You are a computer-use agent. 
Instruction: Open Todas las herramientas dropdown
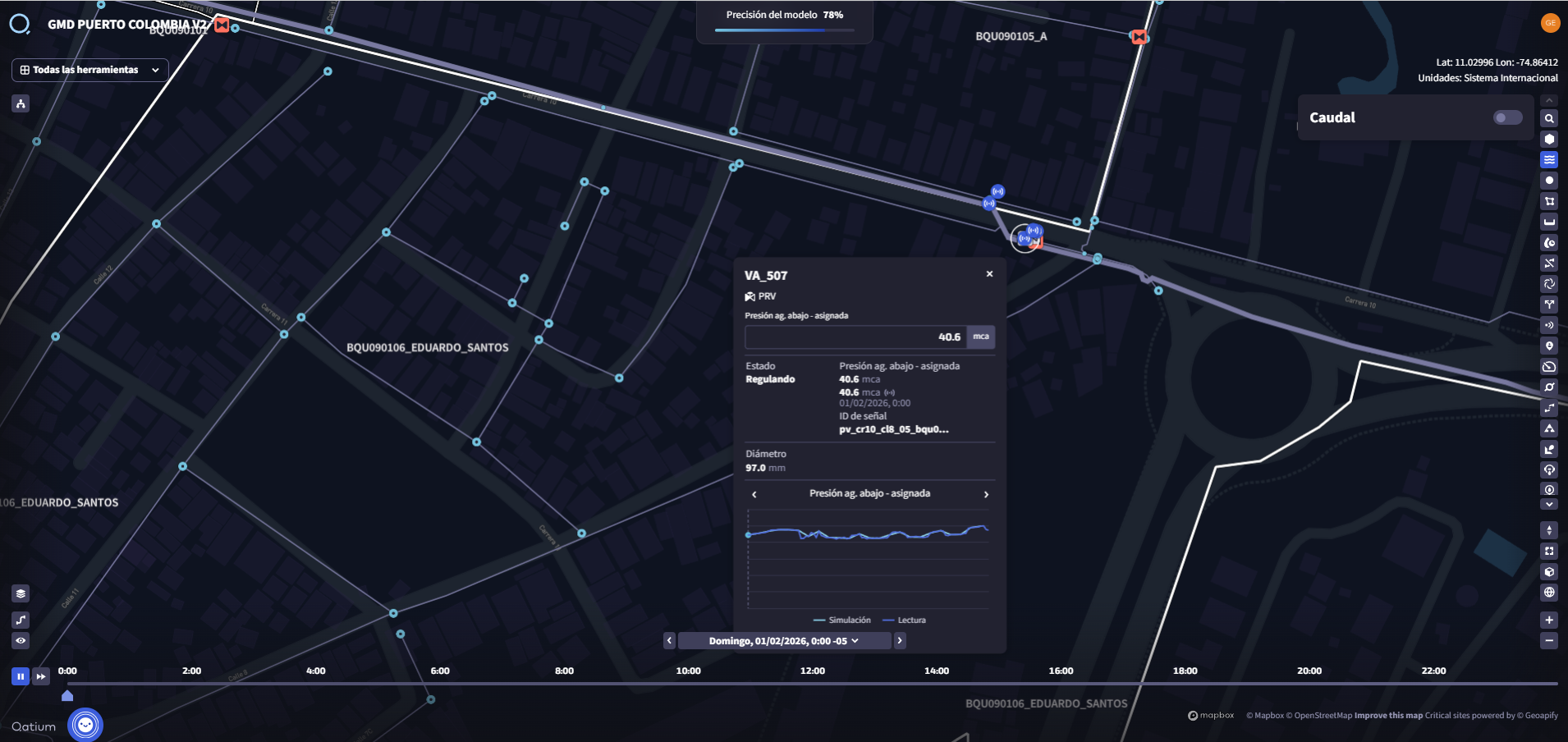tap(90, 70)
